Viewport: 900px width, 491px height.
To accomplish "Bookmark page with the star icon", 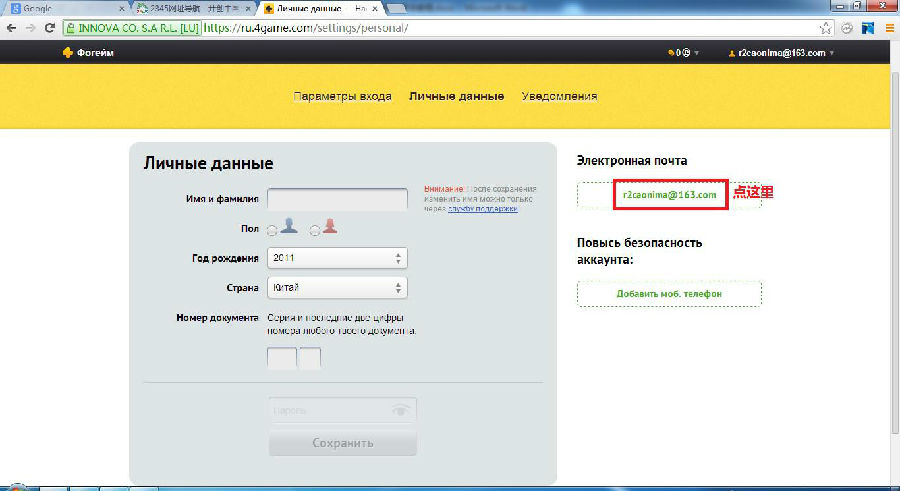I will click(x=829, y=28).
